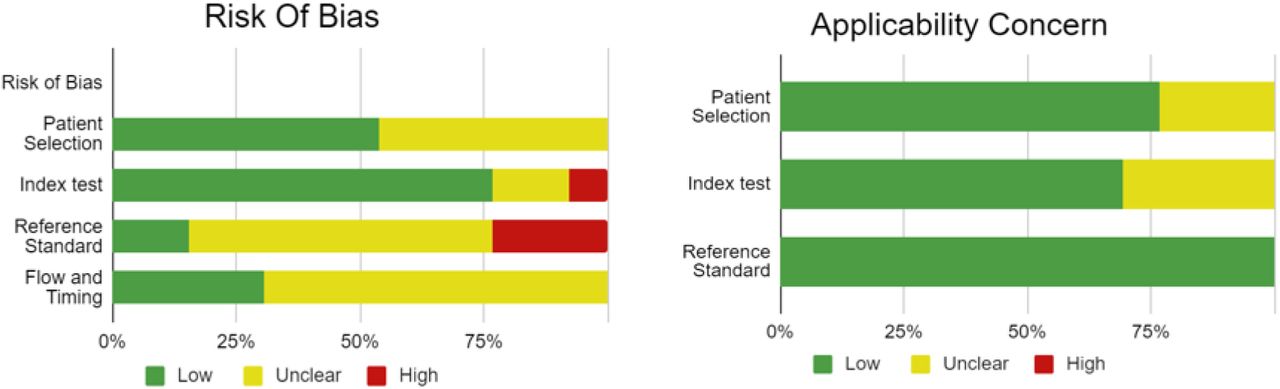The height and width of the screenshot is (389, 1280).
Task: Select the green Low segment of Flow and Timing bar
Action: [188, 287]
